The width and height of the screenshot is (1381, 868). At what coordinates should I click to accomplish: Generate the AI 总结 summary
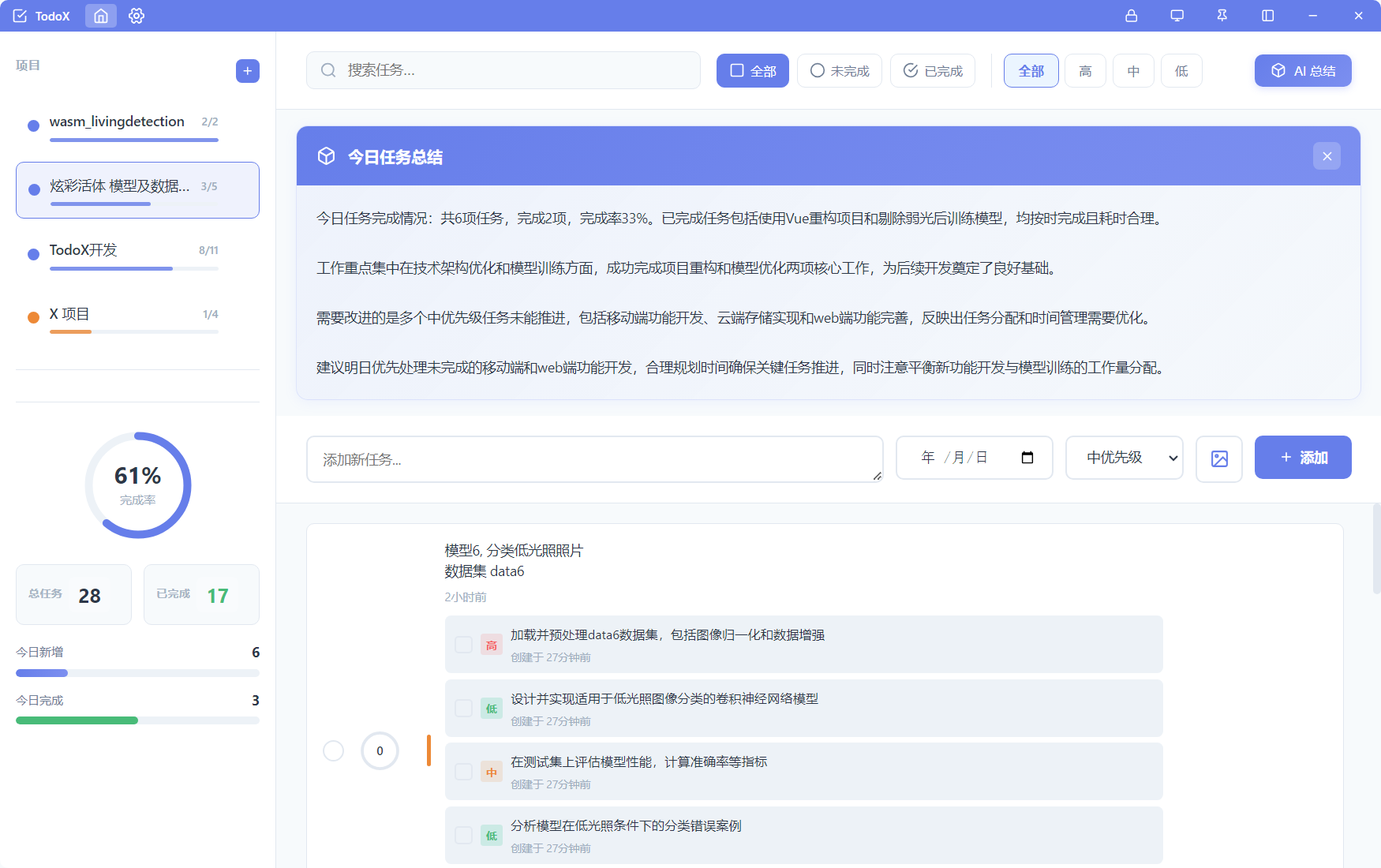[1302, 70]
